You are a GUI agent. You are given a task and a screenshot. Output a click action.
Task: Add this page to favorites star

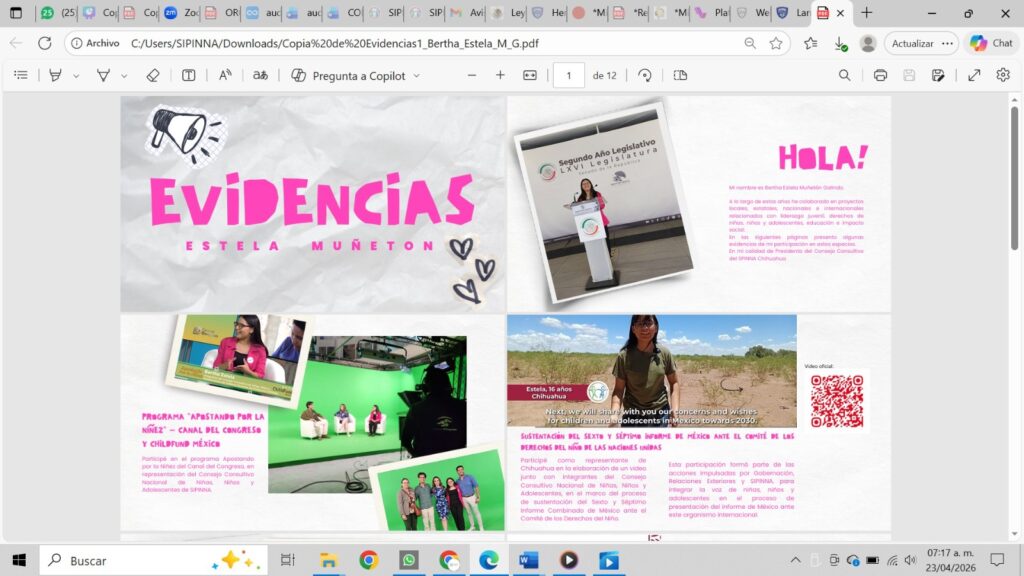776,43
